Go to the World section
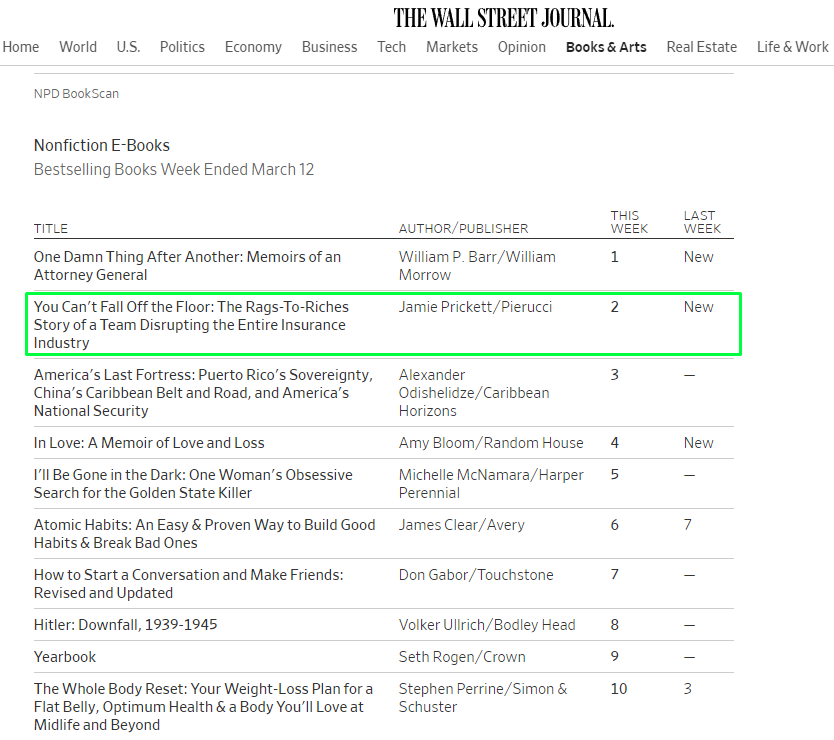Screen dimensions: 834x740 [x=78, y=47]
